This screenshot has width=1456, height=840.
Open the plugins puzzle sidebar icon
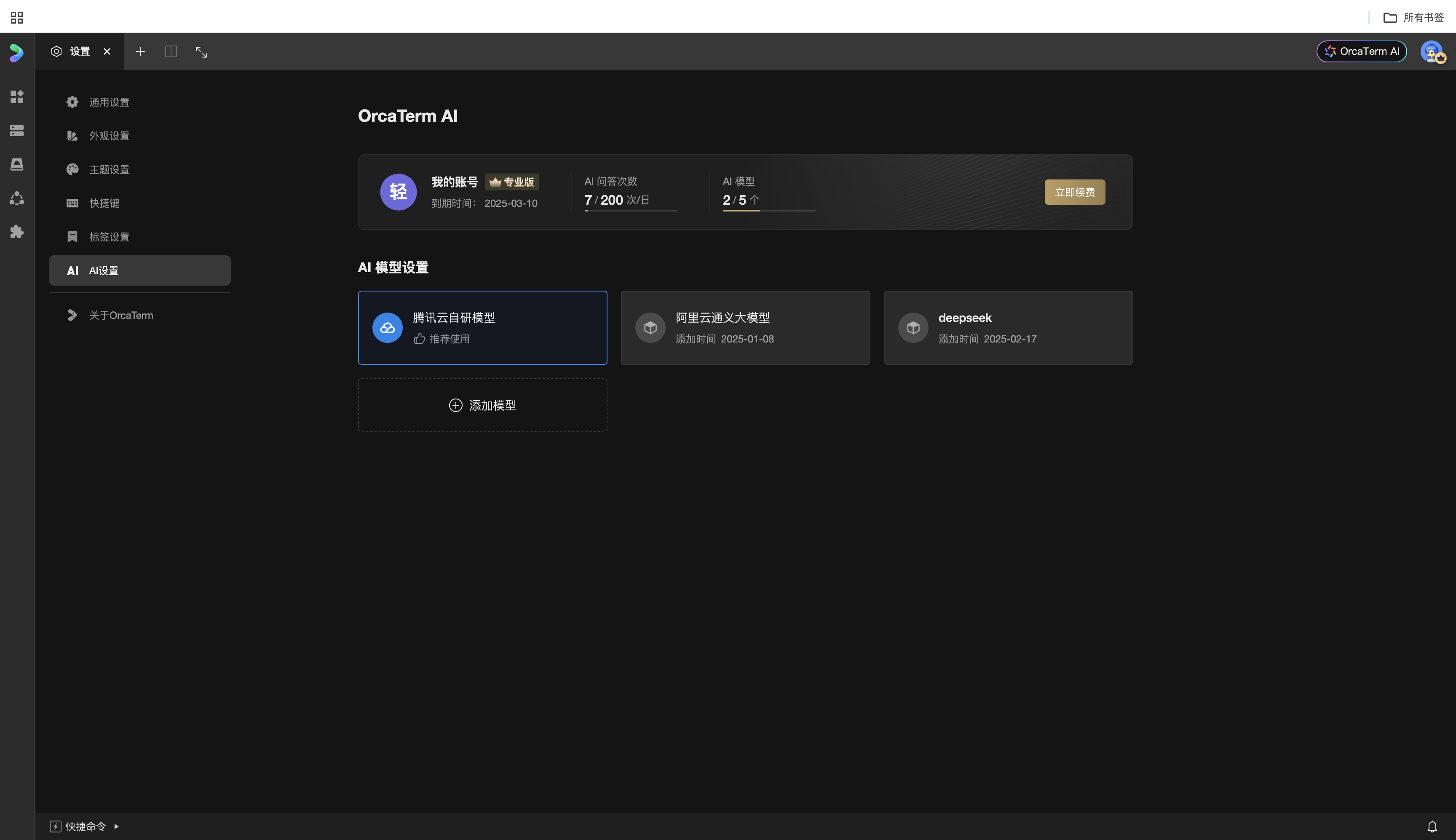click(17, 231)
